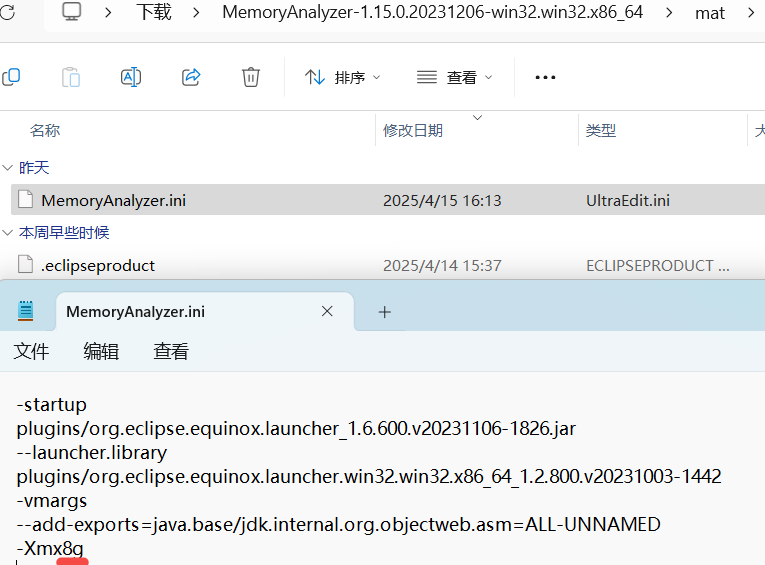The image size is (765, 565).
Task: Click the Notepad app icon in title bar
Action: pos(25,311)
